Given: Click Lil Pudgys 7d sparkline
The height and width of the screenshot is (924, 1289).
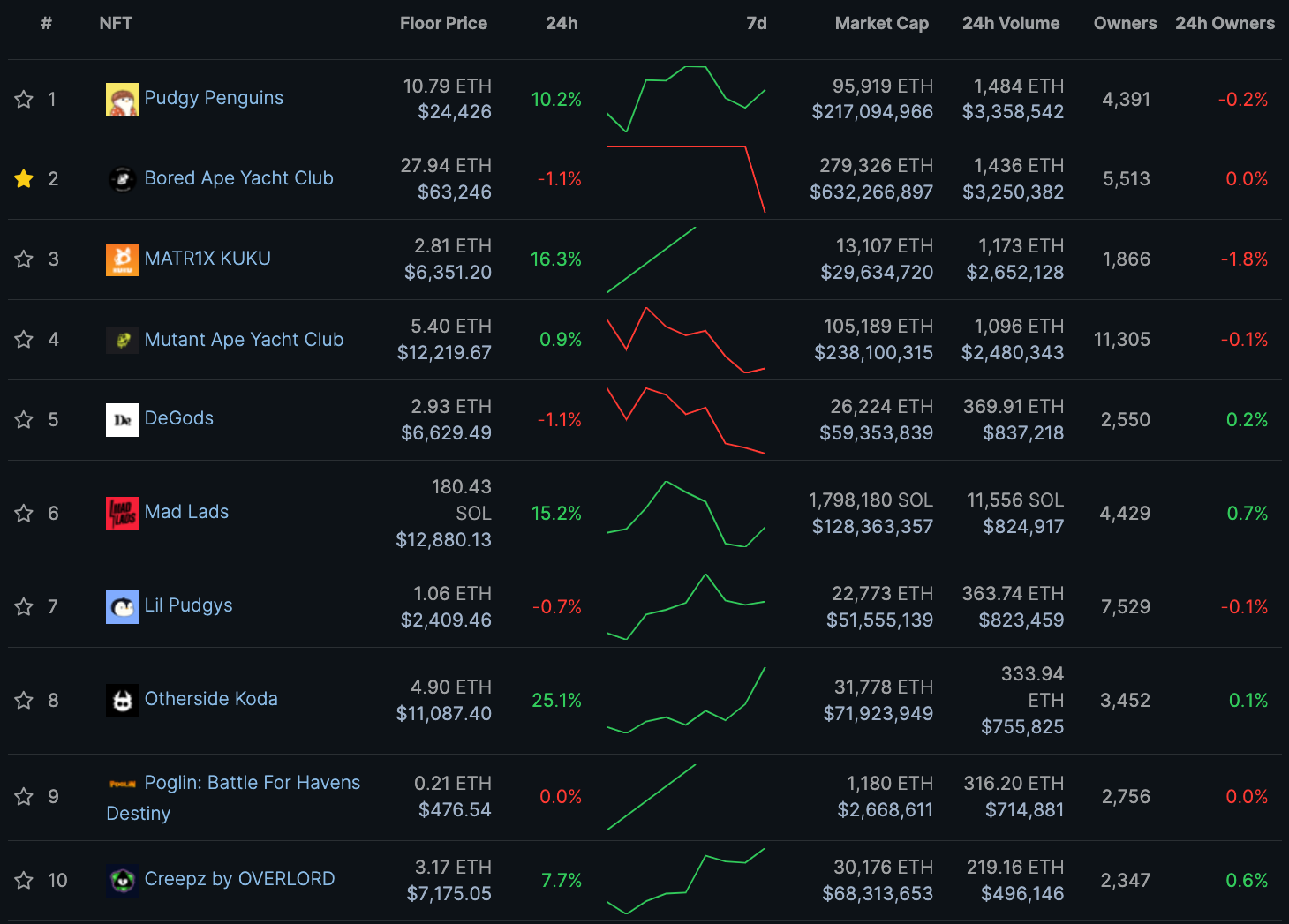Looking at the screenshot, I should tap(686, 607).
